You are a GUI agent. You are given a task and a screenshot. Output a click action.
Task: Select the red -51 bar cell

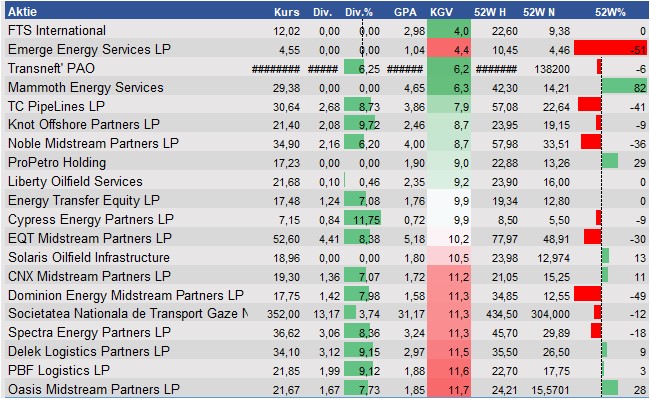coord(610,48)
